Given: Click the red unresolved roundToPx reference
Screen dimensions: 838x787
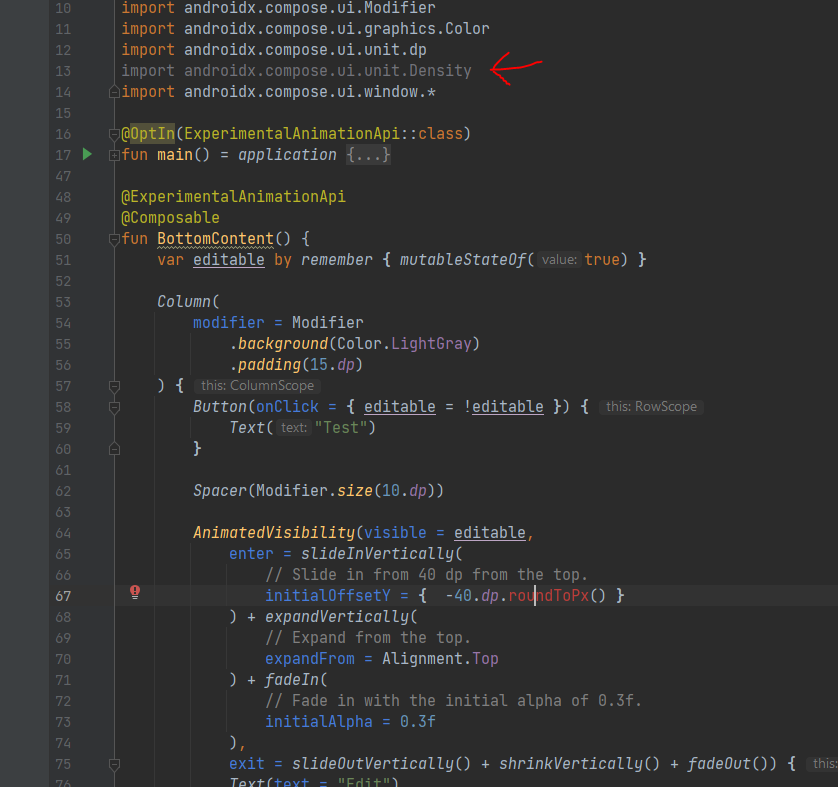Looking at the screenshot, I should (548, 596).
